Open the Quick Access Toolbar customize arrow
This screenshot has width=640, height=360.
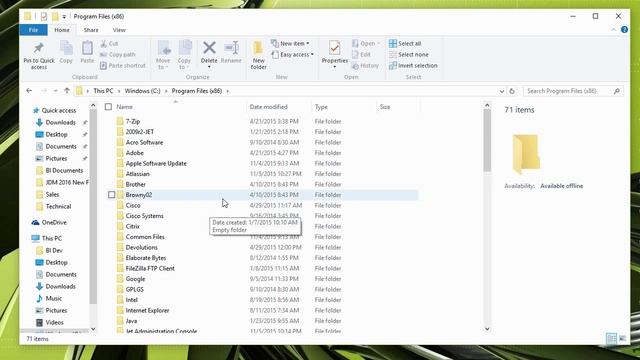pos(64,17)
